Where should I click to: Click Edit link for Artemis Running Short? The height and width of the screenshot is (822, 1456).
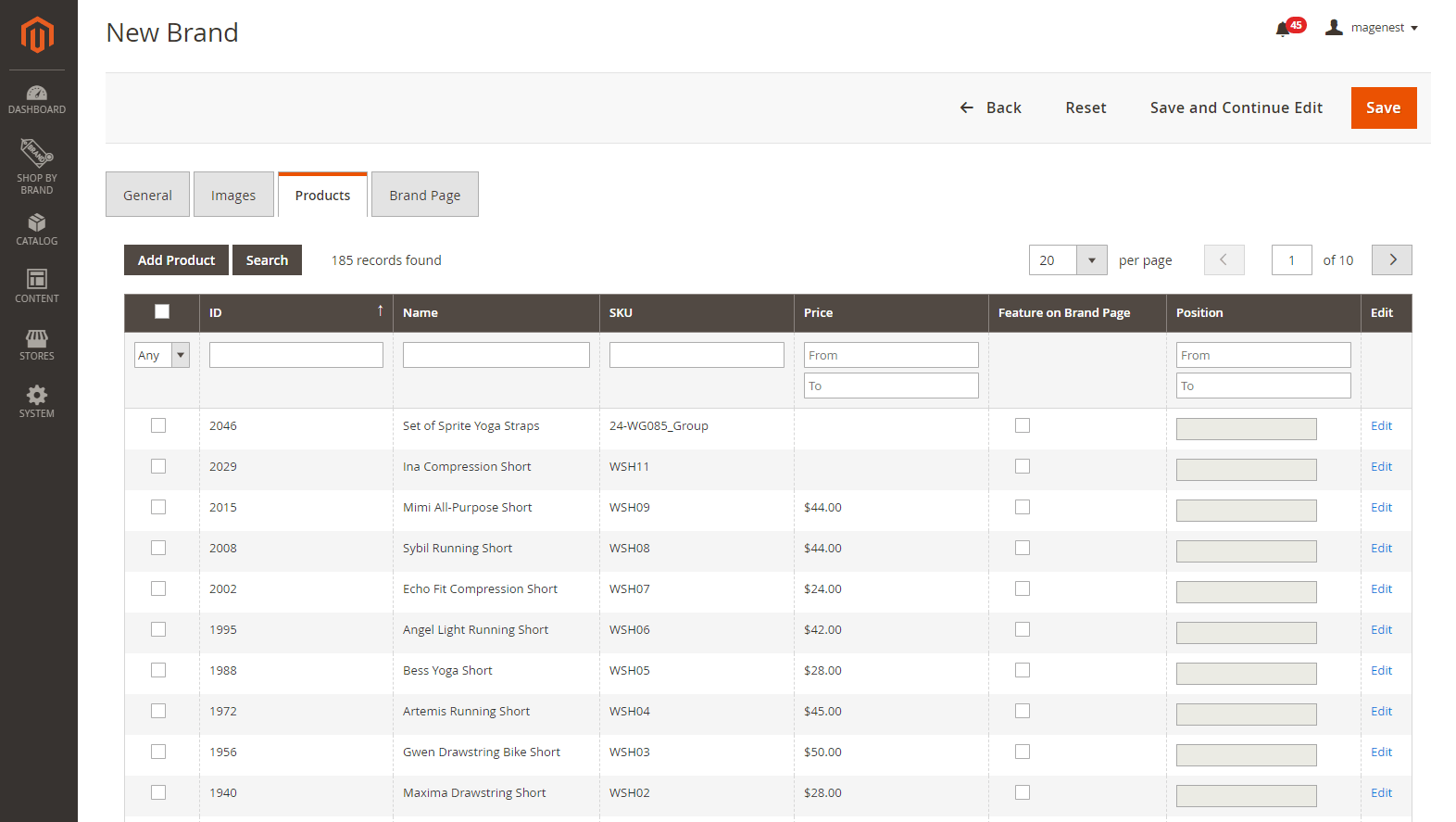(1381, 711)
